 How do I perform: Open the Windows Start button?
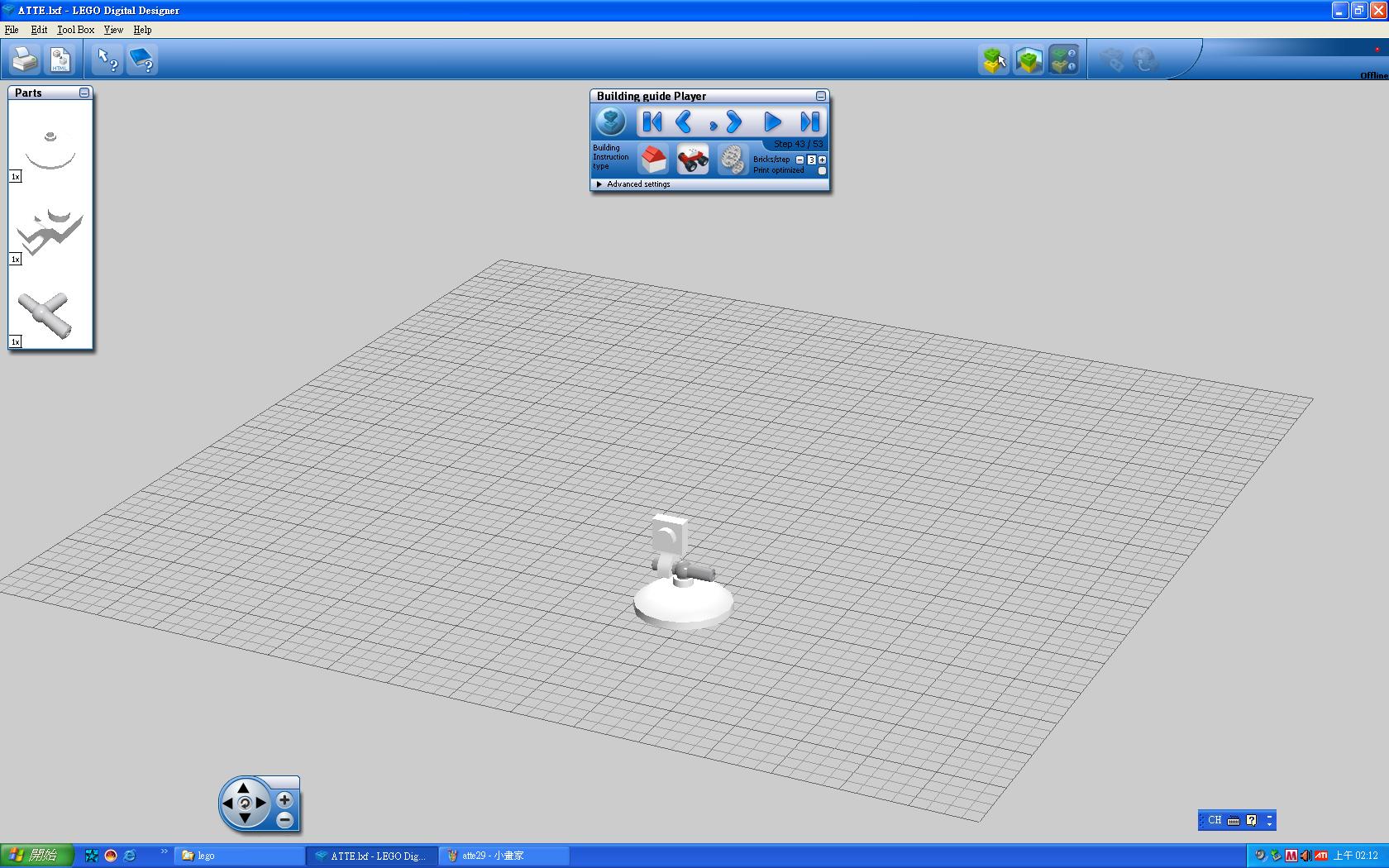point(36,856)
